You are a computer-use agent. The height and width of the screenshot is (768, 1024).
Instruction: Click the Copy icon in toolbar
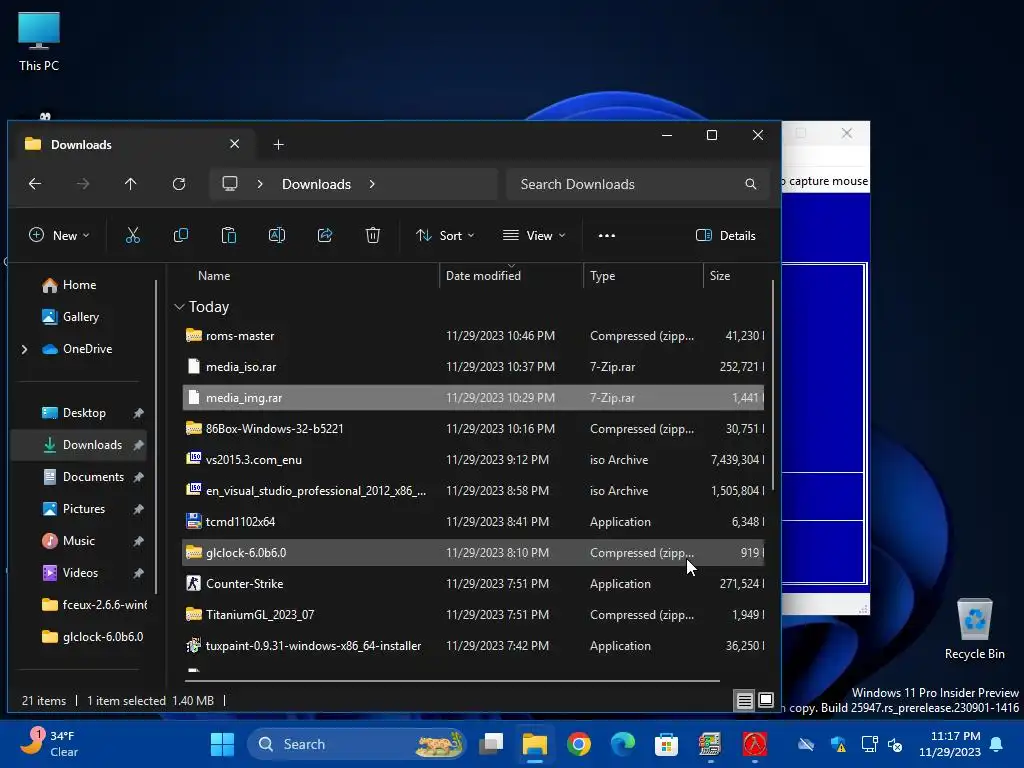(181, 236)
